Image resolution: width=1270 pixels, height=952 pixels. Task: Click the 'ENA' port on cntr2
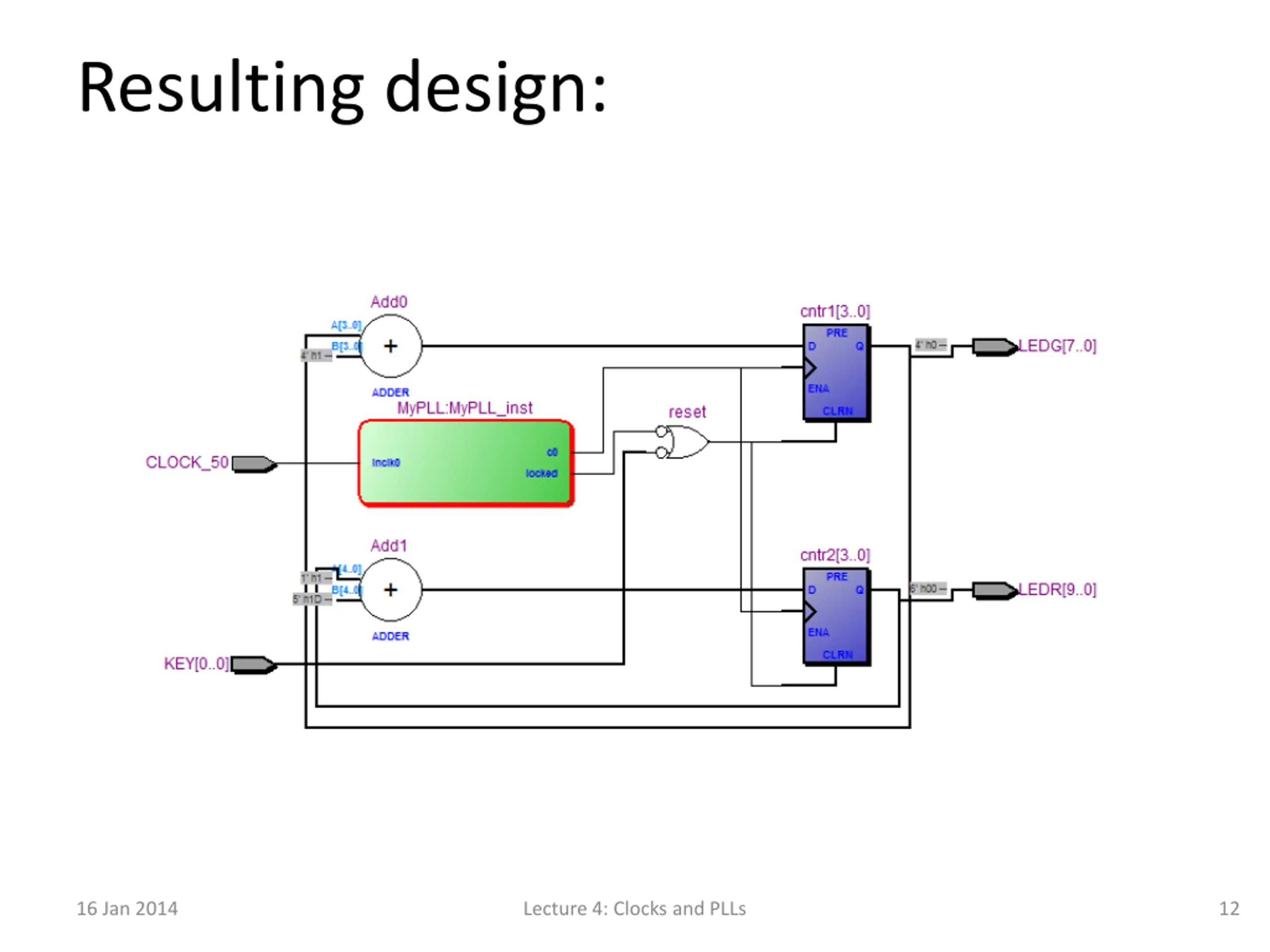[x=819, y=632]
